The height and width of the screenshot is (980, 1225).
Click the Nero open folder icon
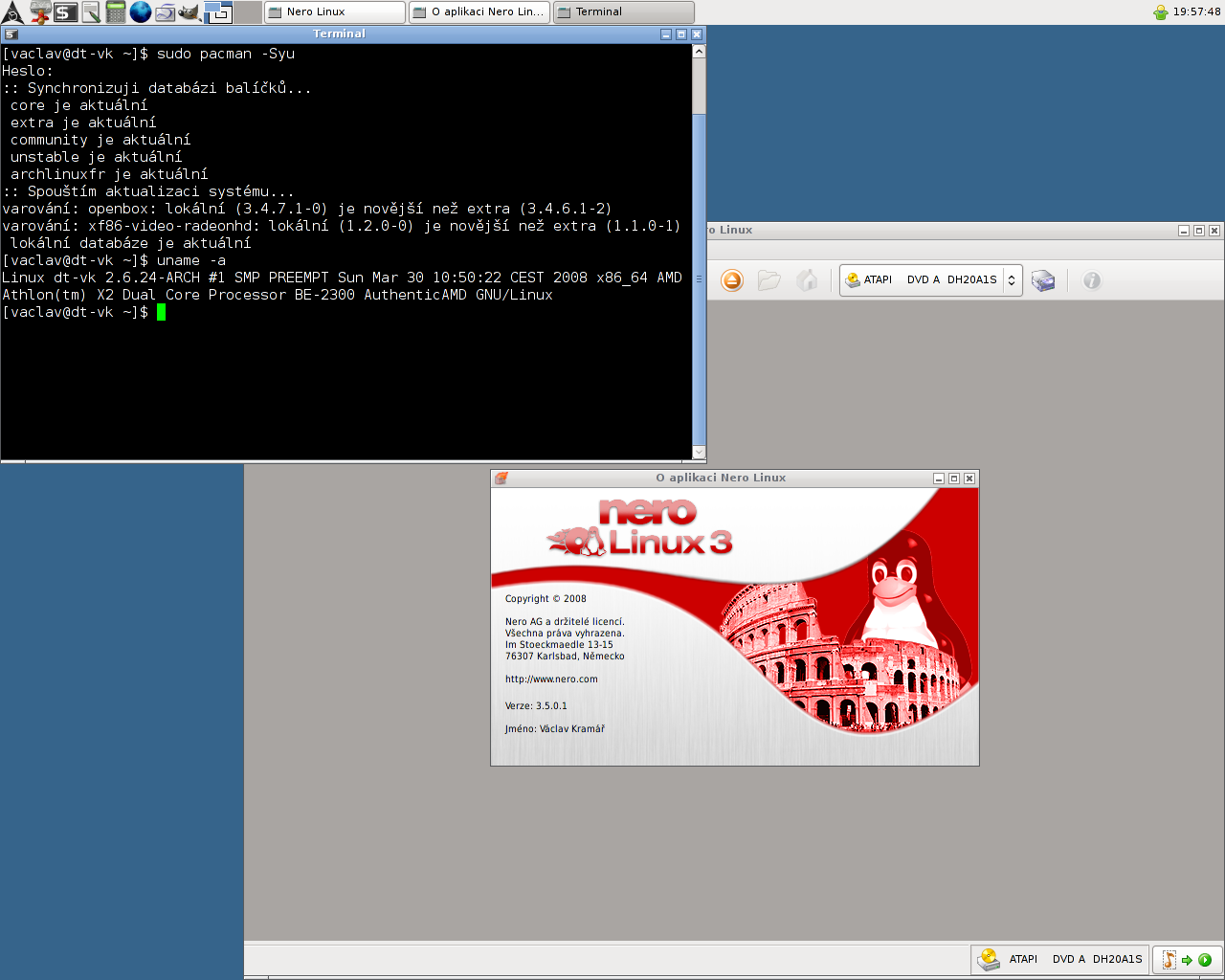point(768,280)
